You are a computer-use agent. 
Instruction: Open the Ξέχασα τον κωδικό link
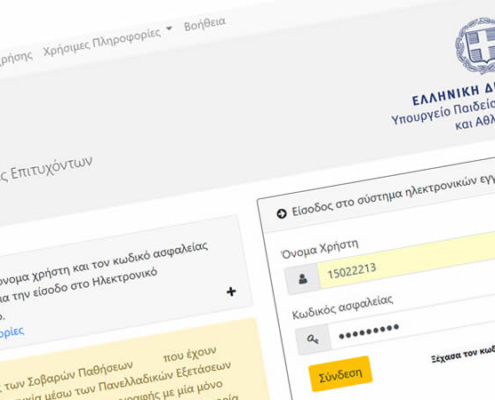pyautogui.click(x=463, y=355)
